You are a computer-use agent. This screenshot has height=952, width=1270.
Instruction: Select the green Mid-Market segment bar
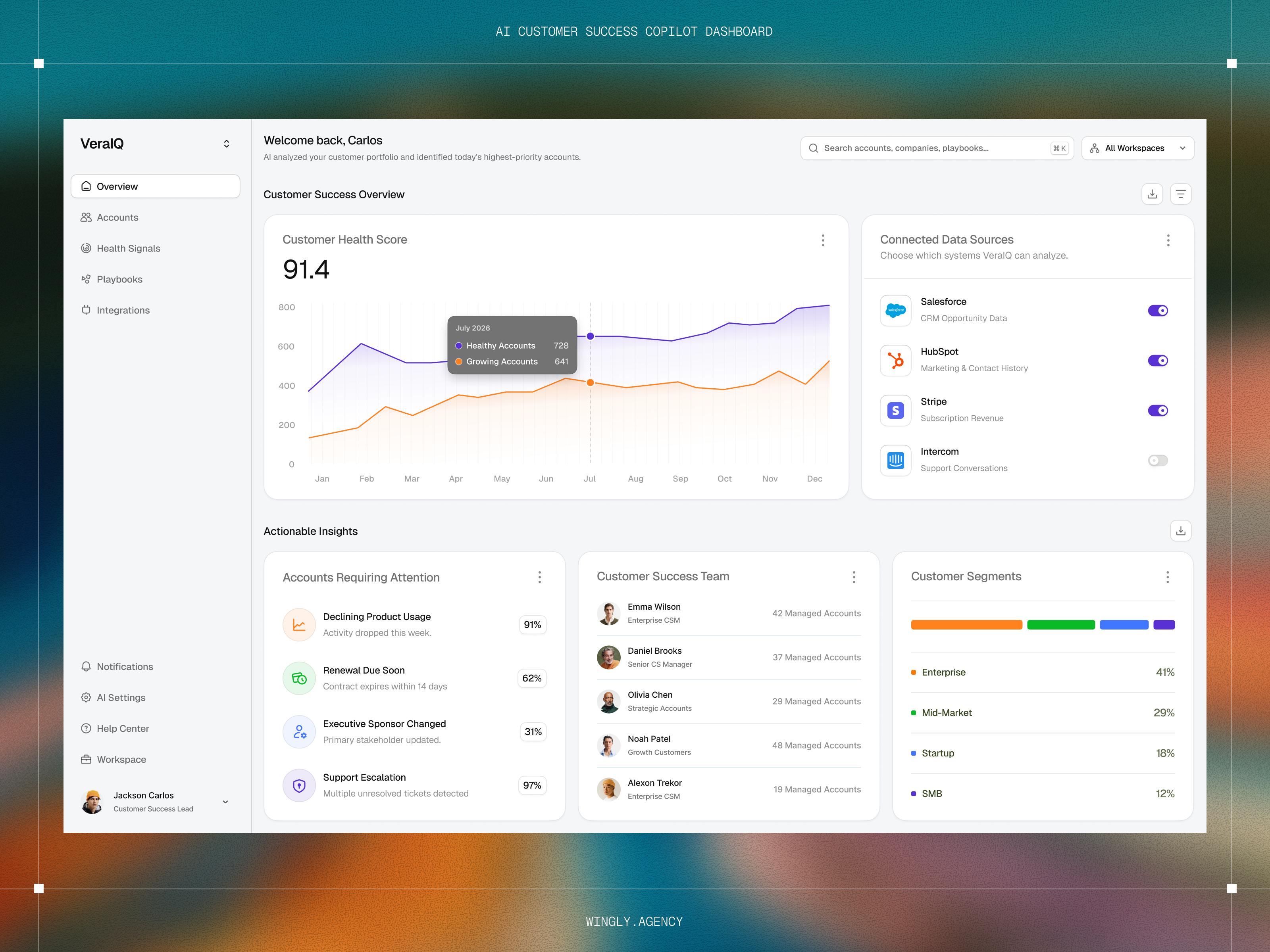[x=1060, y=625]
